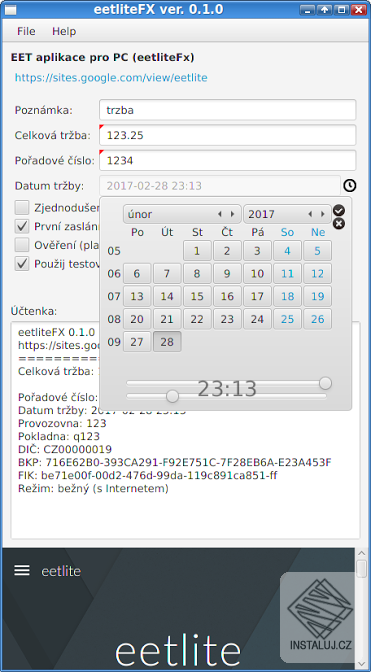The height and width of the screenshot is (672, 371).
Task: Go to the next month arrow
Action: click(232, 214)
